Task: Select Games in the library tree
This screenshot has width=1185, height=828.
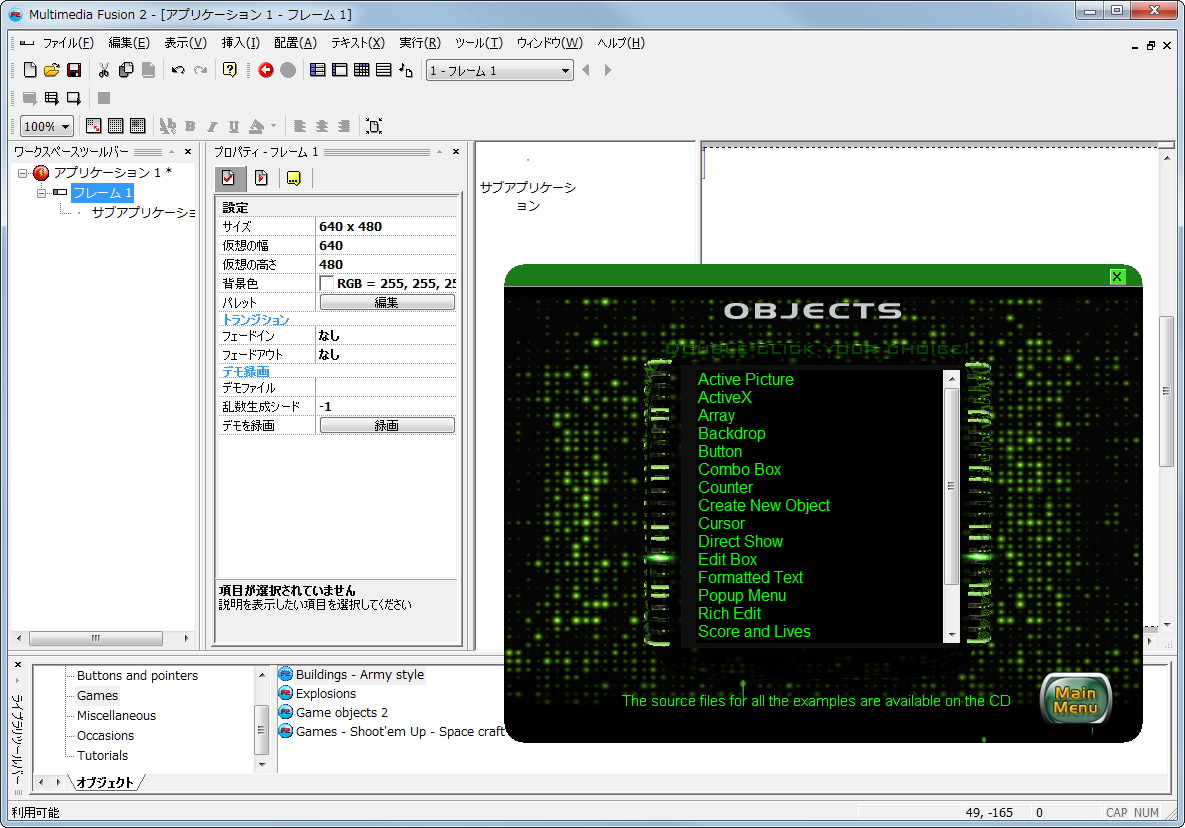Action: pyautogui.click(x=97, y=696)
